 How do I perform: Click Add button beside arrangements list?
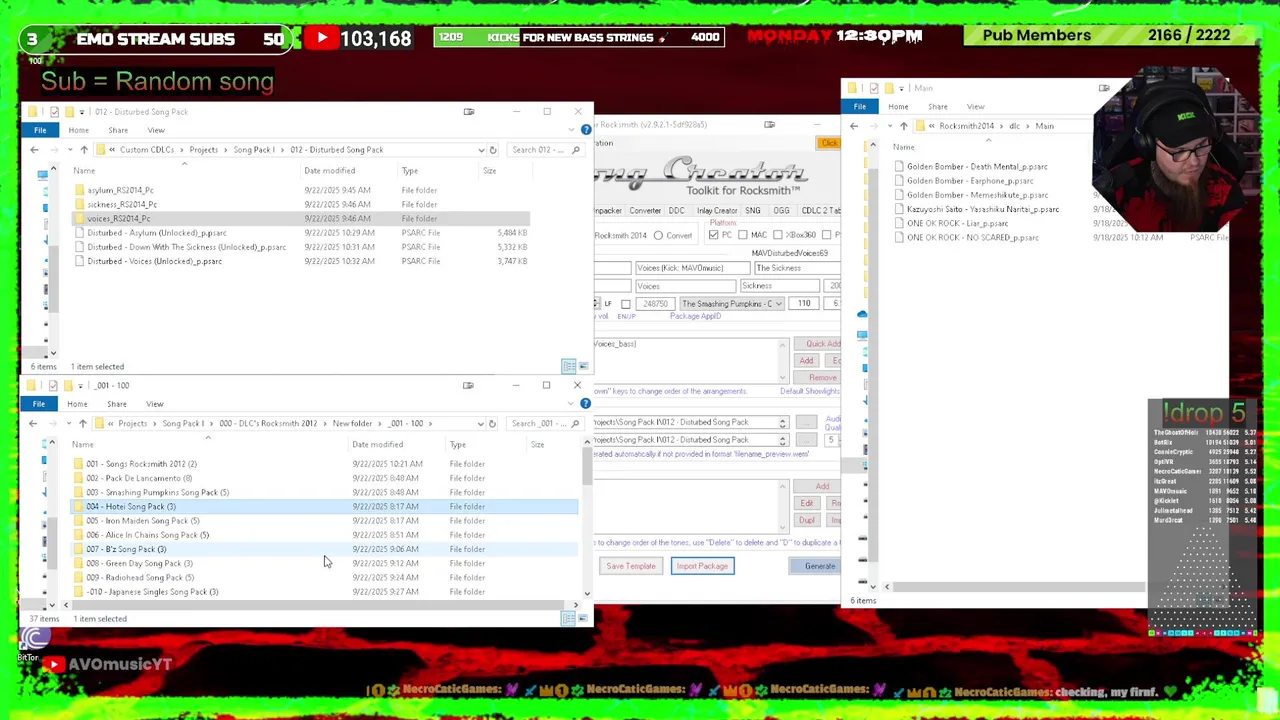coord(807,361)
